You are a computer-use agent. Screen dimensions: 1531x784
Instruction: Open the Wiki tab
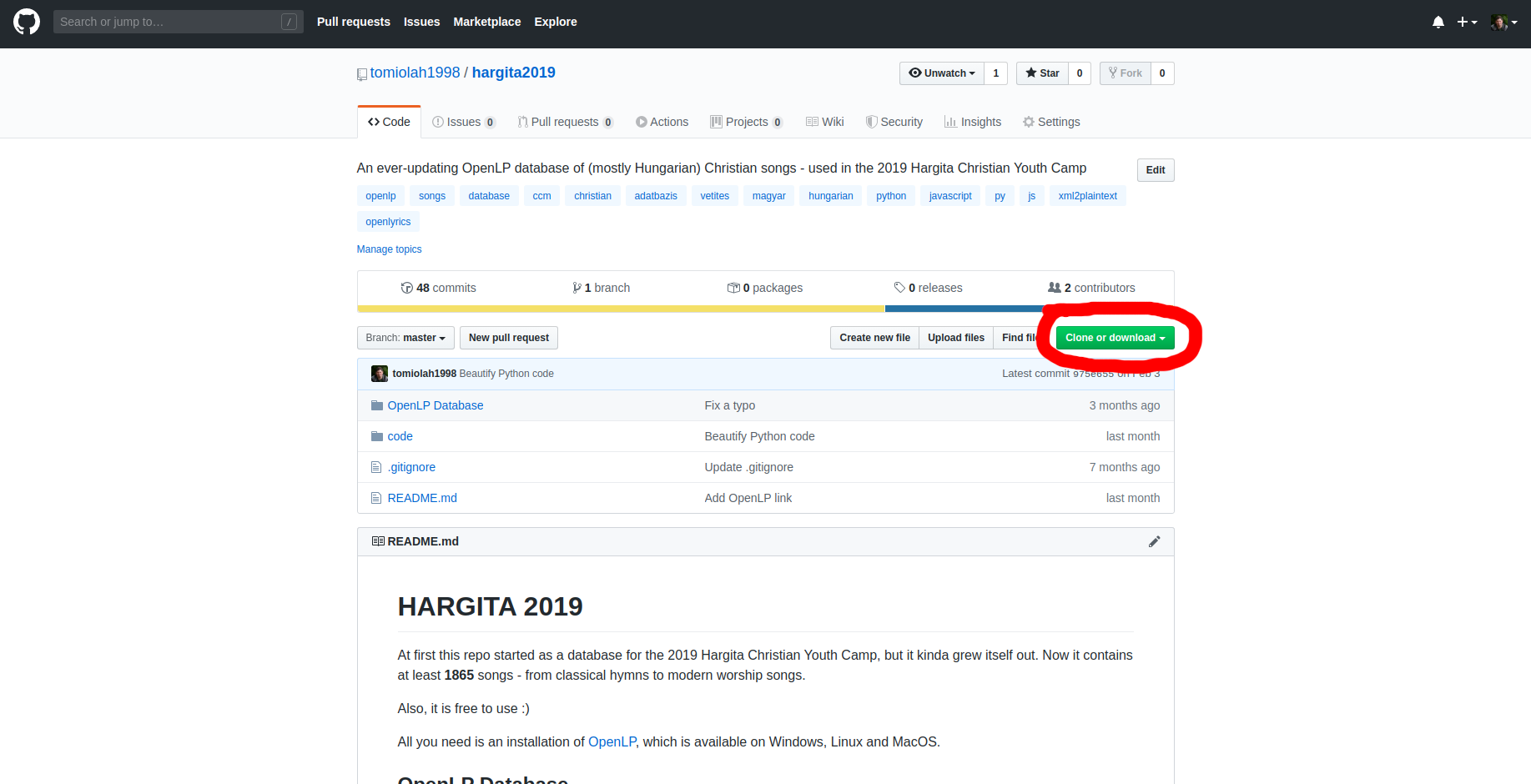[825, 122]
